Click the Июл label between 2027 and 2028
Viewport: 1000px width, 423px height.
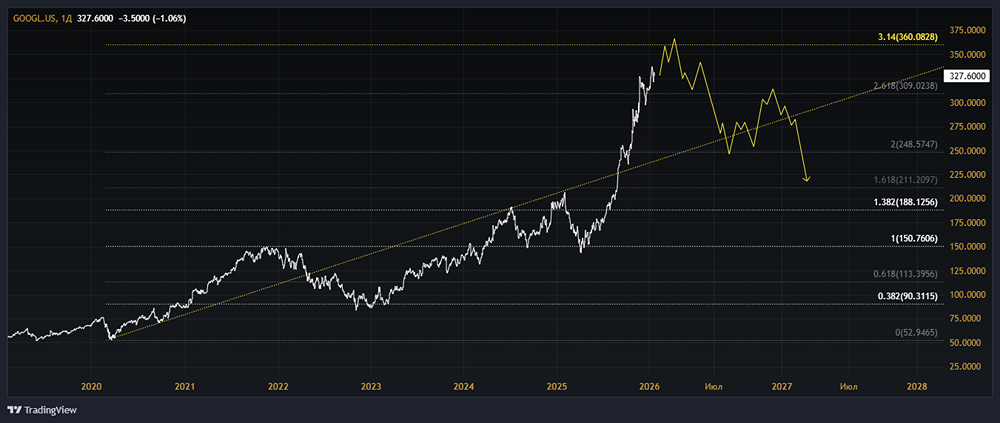click(848, 387)
